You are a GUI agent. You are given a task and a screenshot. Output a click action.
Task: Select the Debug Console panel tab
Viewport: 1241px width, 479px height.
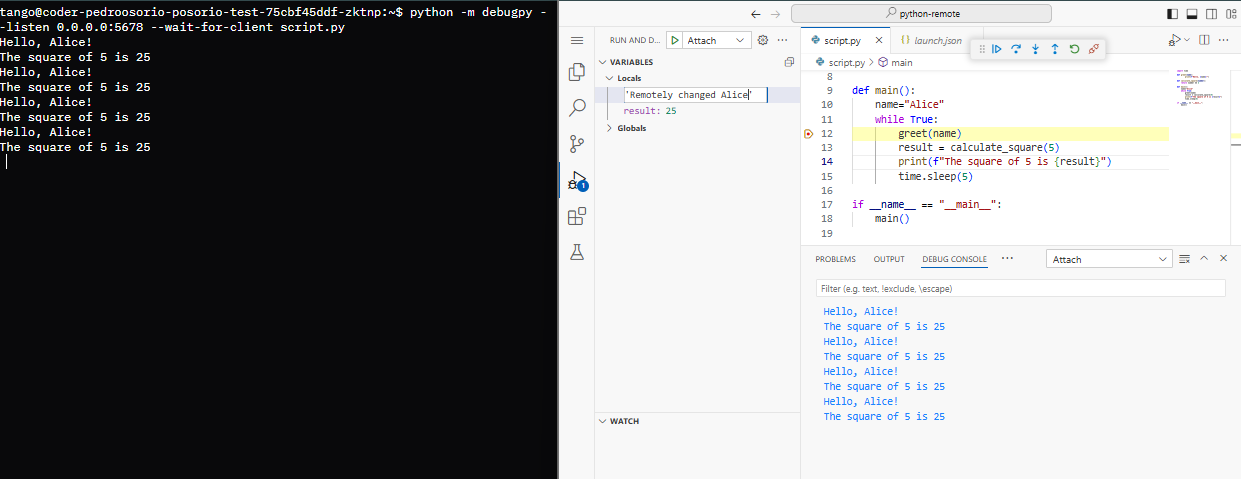pyautogui.click(x=954, y=259)
